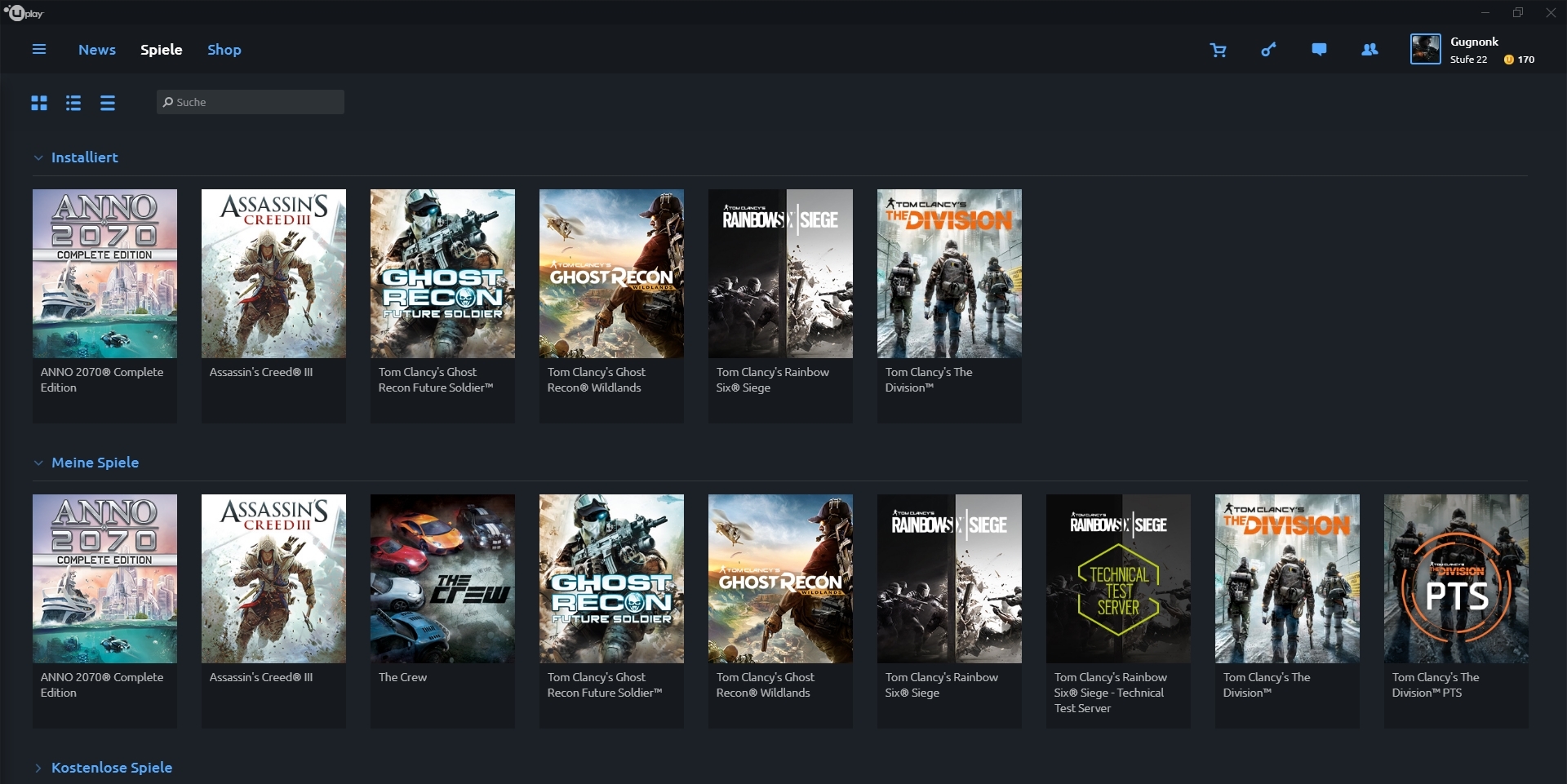Switch to compact list view

[108, 103]
